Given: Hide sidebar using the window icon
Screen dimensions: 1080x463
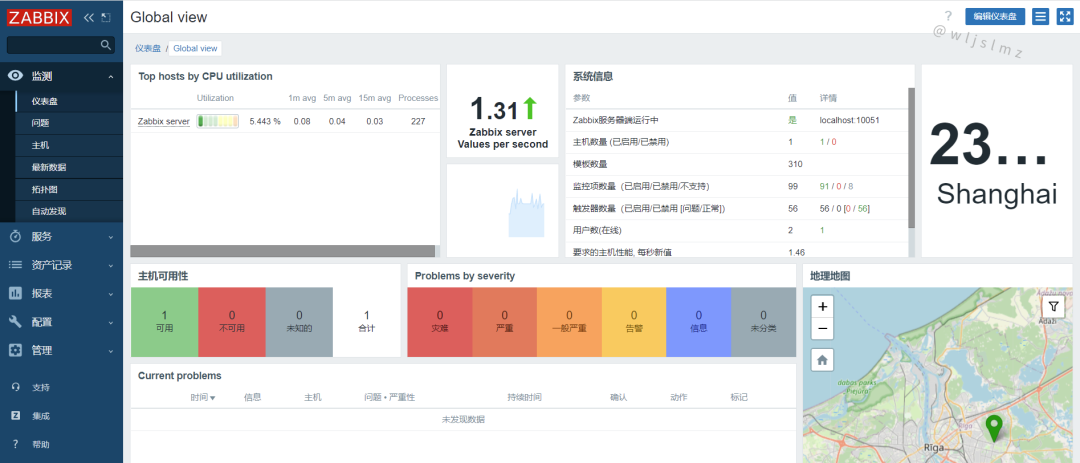Looking at the screenshot, I should coord(105,18).
